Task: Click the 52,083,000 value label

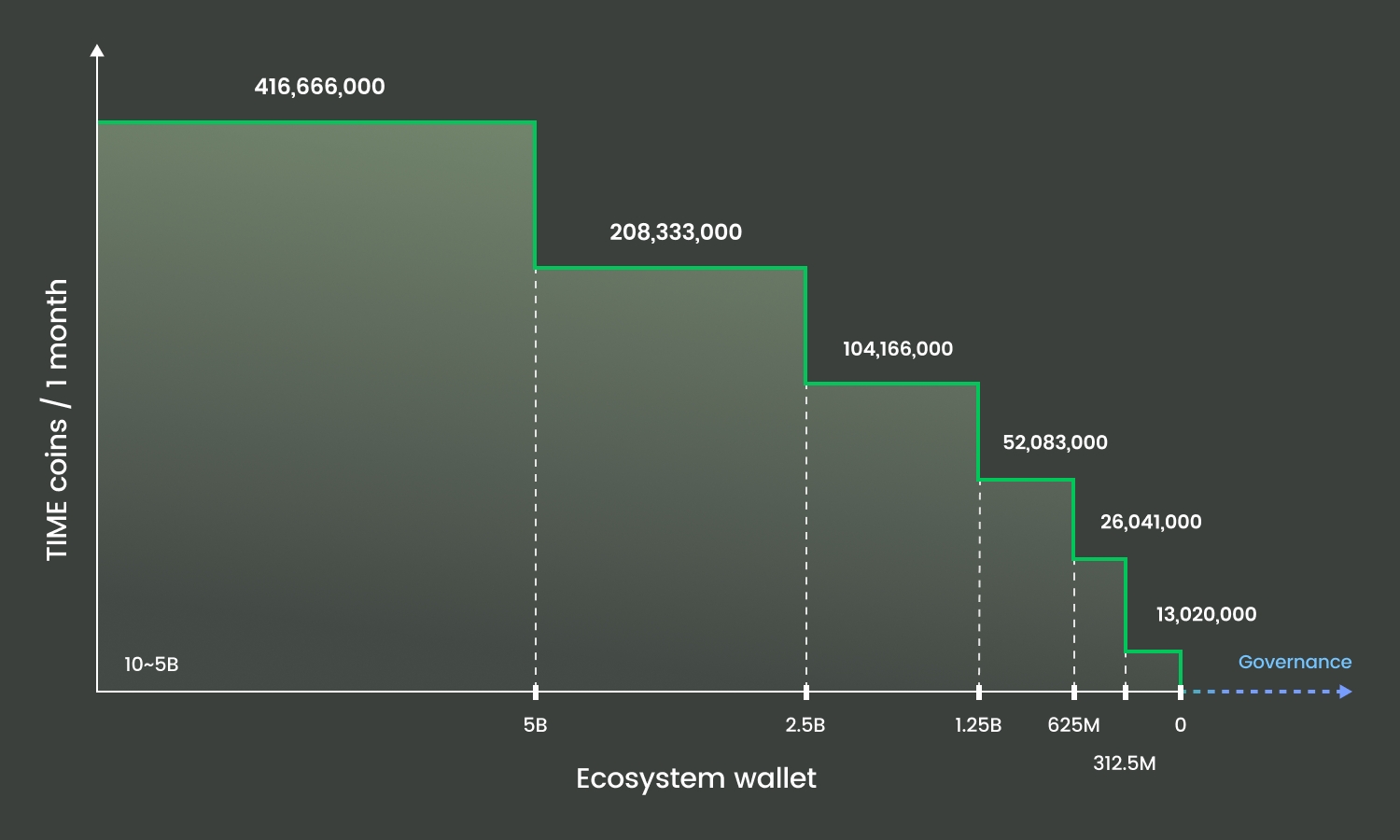Action: (x=1055, y=442)
